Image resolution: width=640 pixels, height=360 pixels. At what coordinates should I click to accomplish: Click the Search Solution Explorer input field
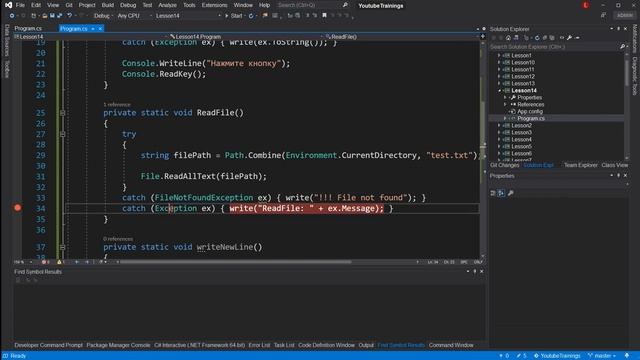click(553, 47)
